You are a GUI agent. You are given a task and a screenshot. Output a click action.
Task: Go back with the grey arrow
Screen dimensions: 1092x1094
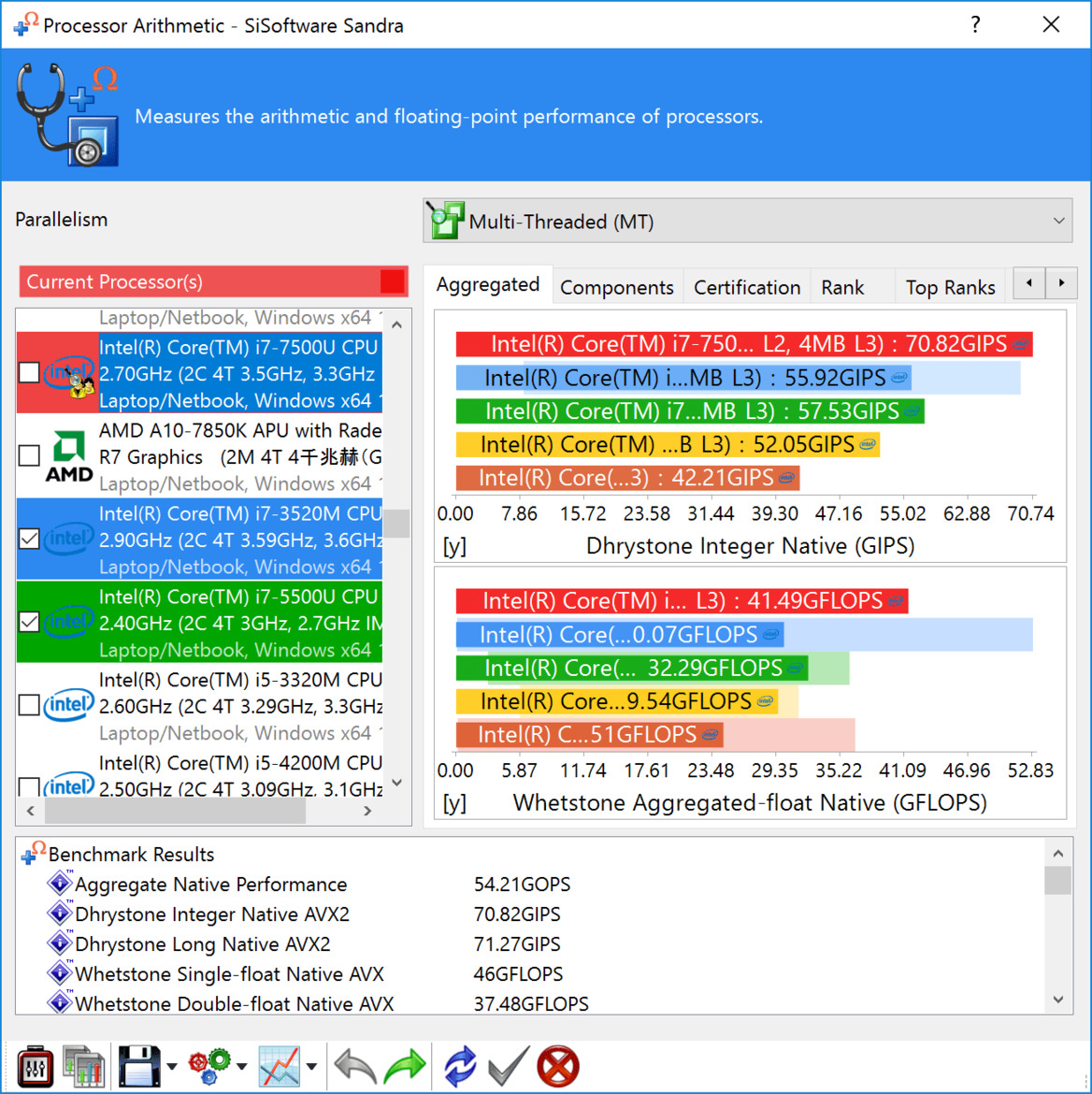coord(355,1065)
